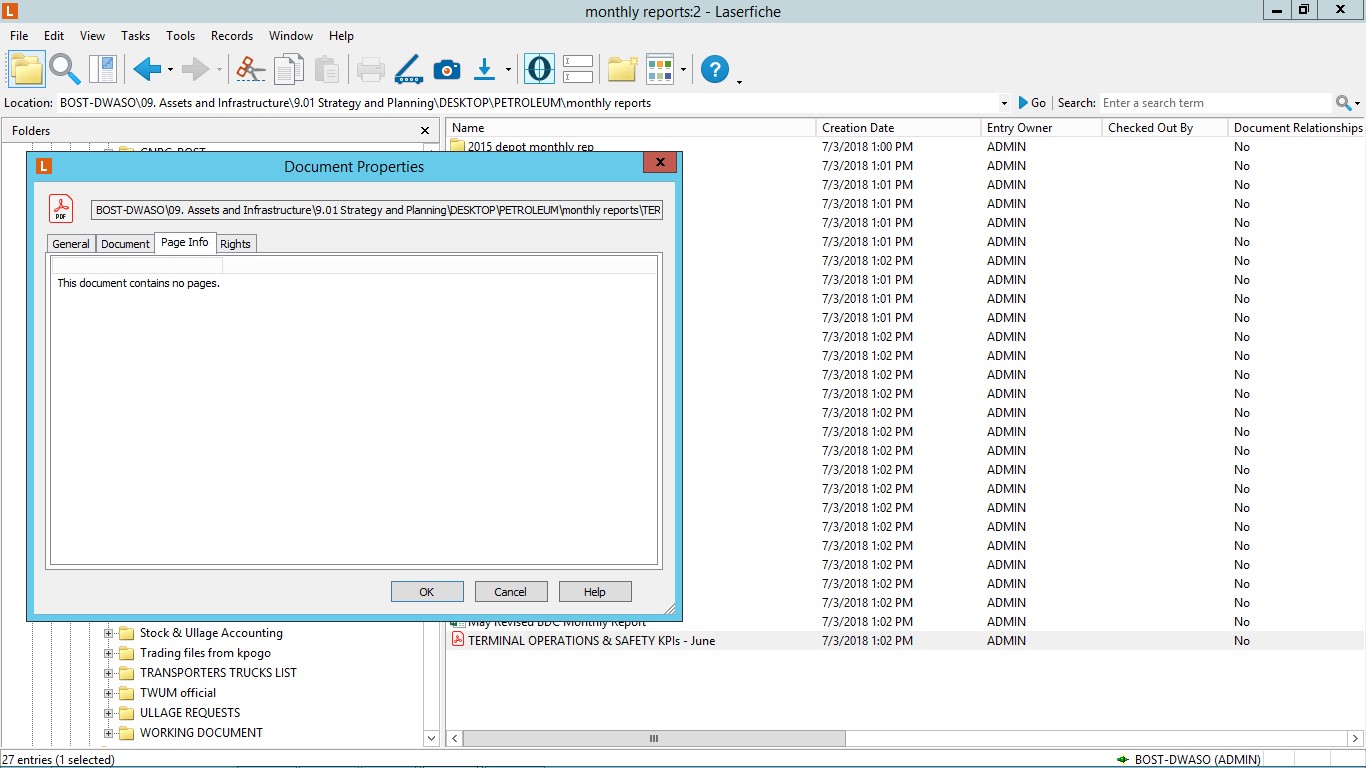Open the Location path dropdown arrow

pos(1004,103)
